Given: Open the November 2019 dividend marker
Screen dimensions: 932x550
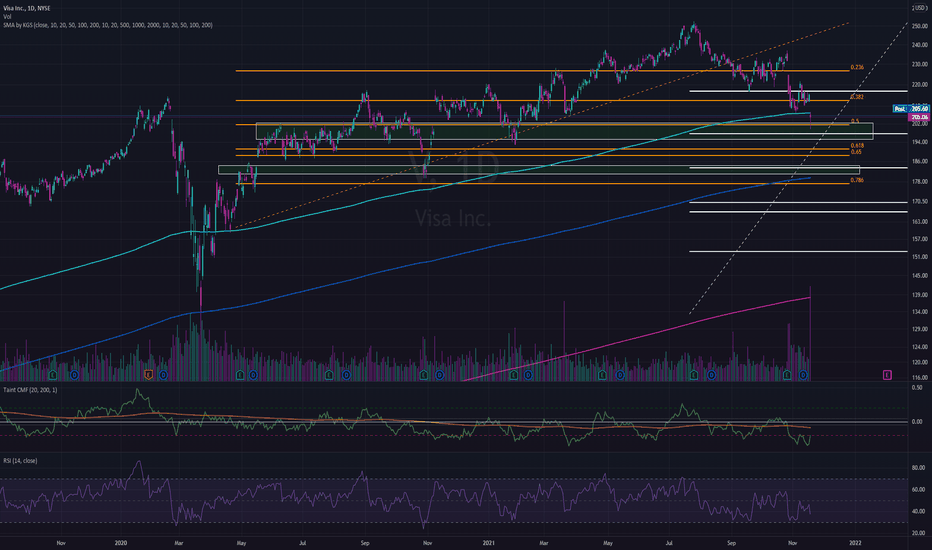Looking at the screenshot, I should point(74,375).
